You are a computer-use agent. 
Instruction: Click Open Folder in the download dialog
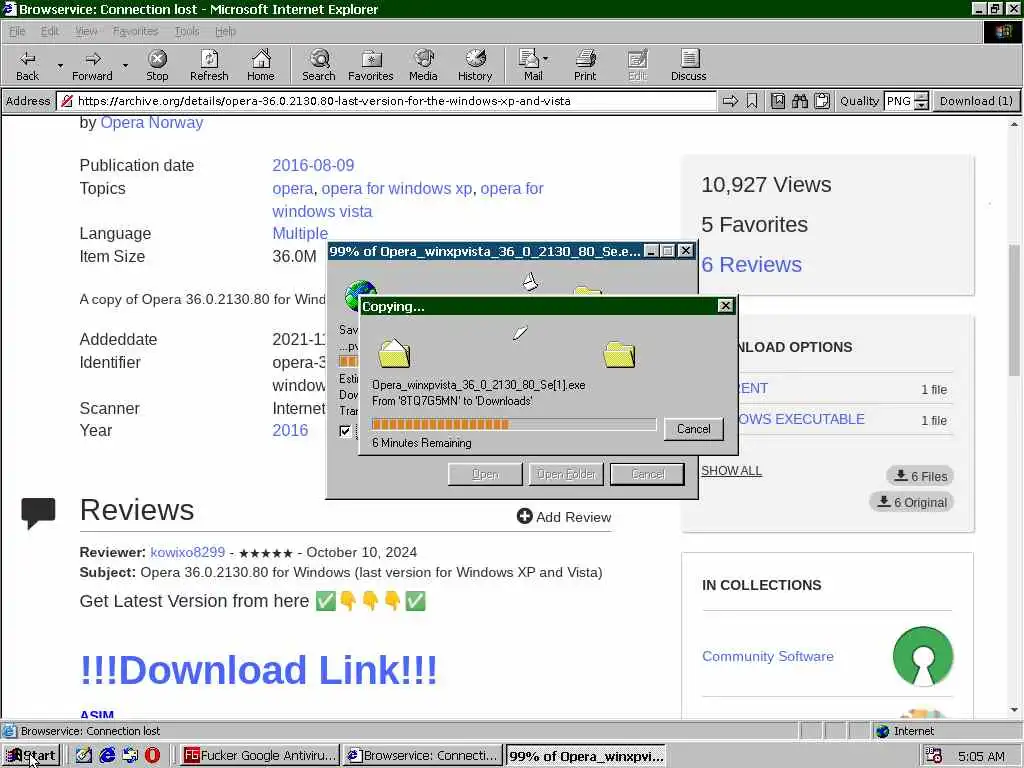(x=566, y=474)
